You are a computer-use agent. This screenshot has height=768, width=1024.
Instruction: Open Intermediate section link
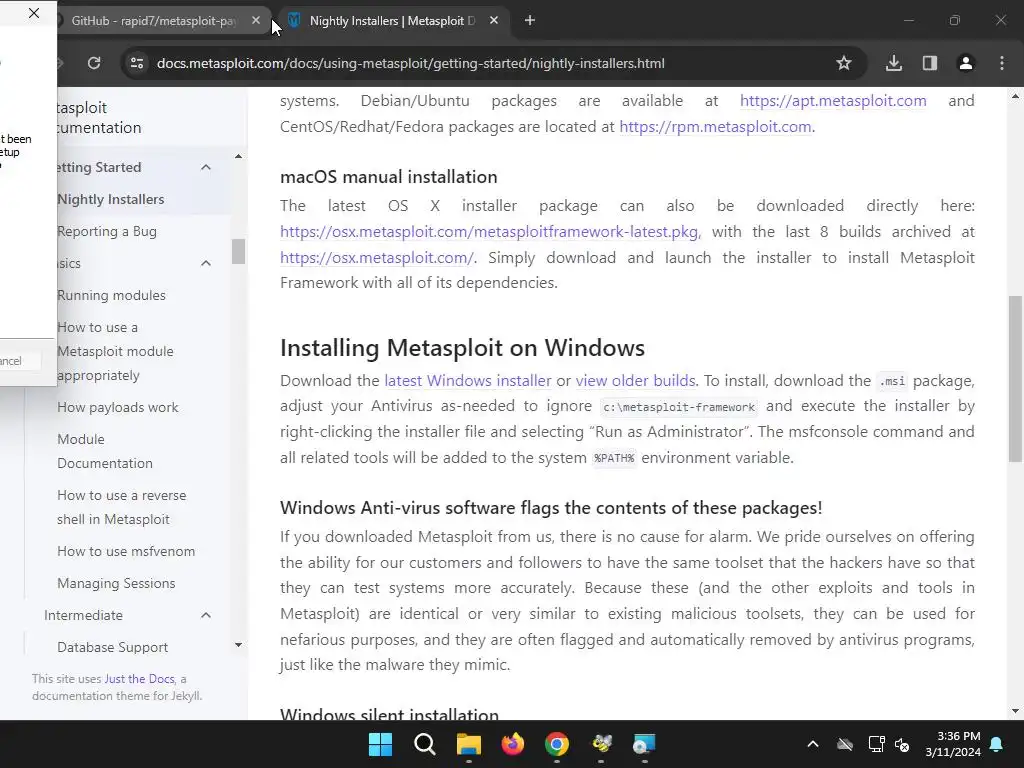[84, 615]
